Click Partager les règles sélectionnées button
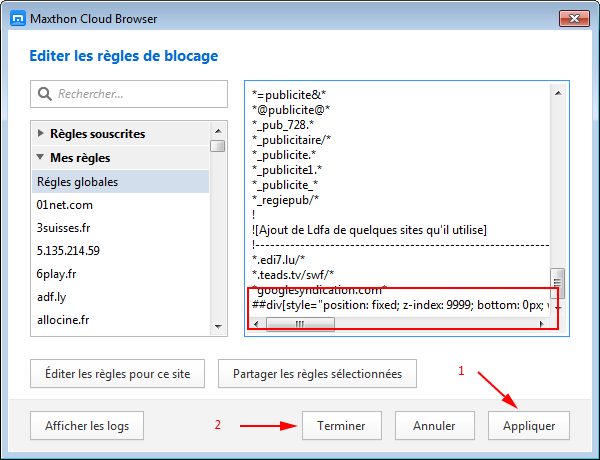This screenshot has width=600, height=460. click(317, 374)
